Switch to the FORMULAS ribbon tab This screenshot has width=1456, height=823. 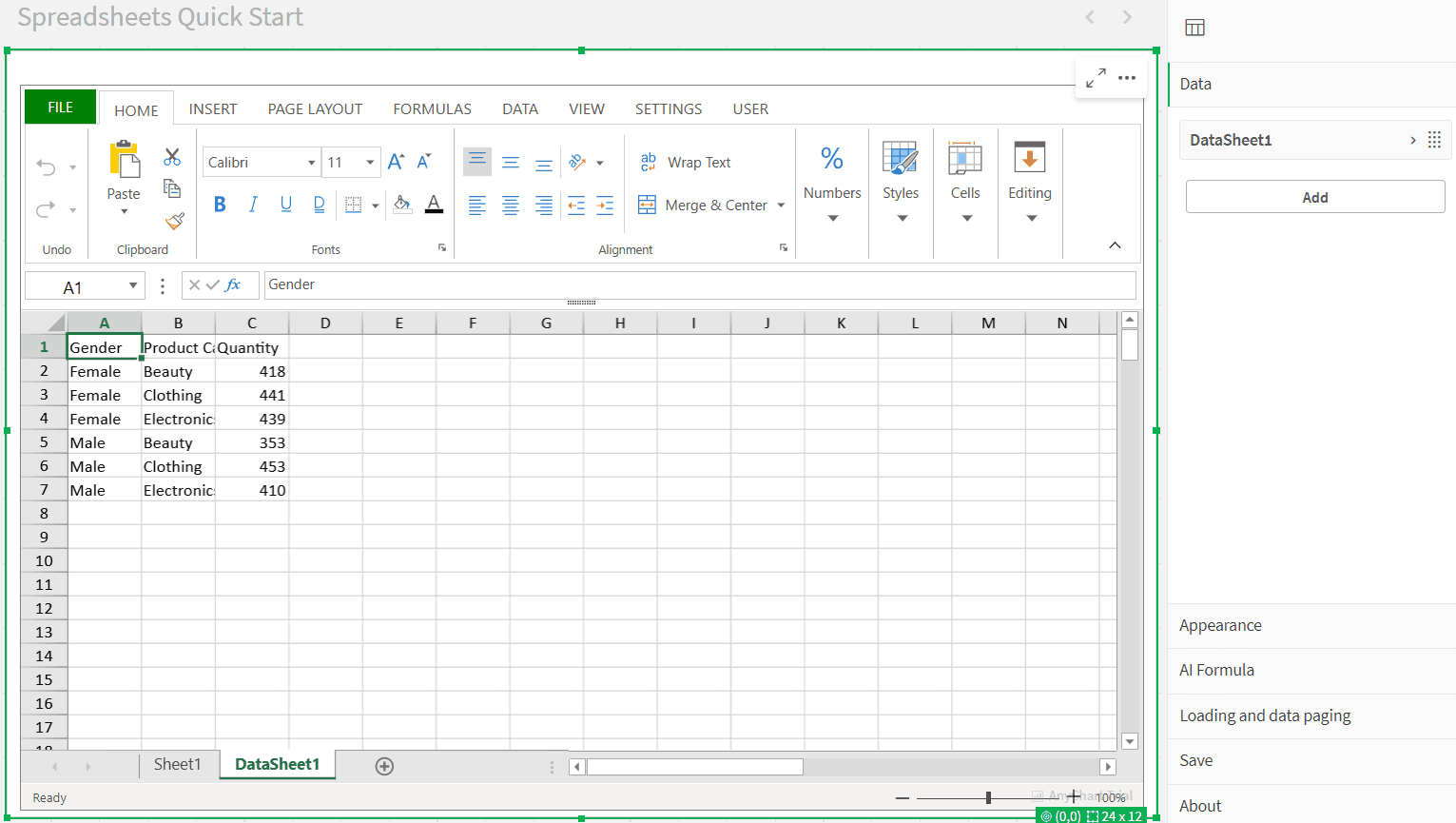tap(432, 109)
